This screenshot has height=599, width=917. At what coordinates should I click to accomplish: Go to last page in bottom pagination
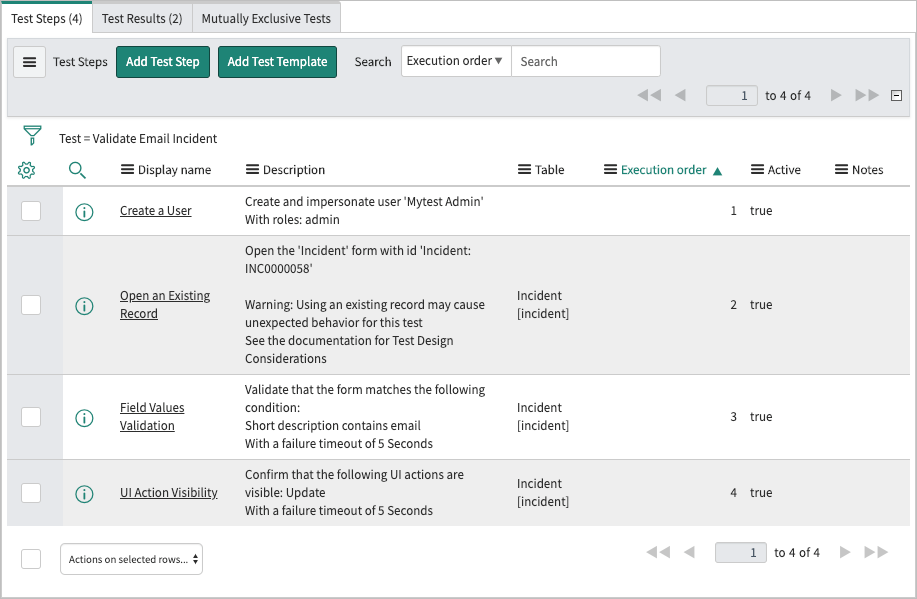(876, 552)
